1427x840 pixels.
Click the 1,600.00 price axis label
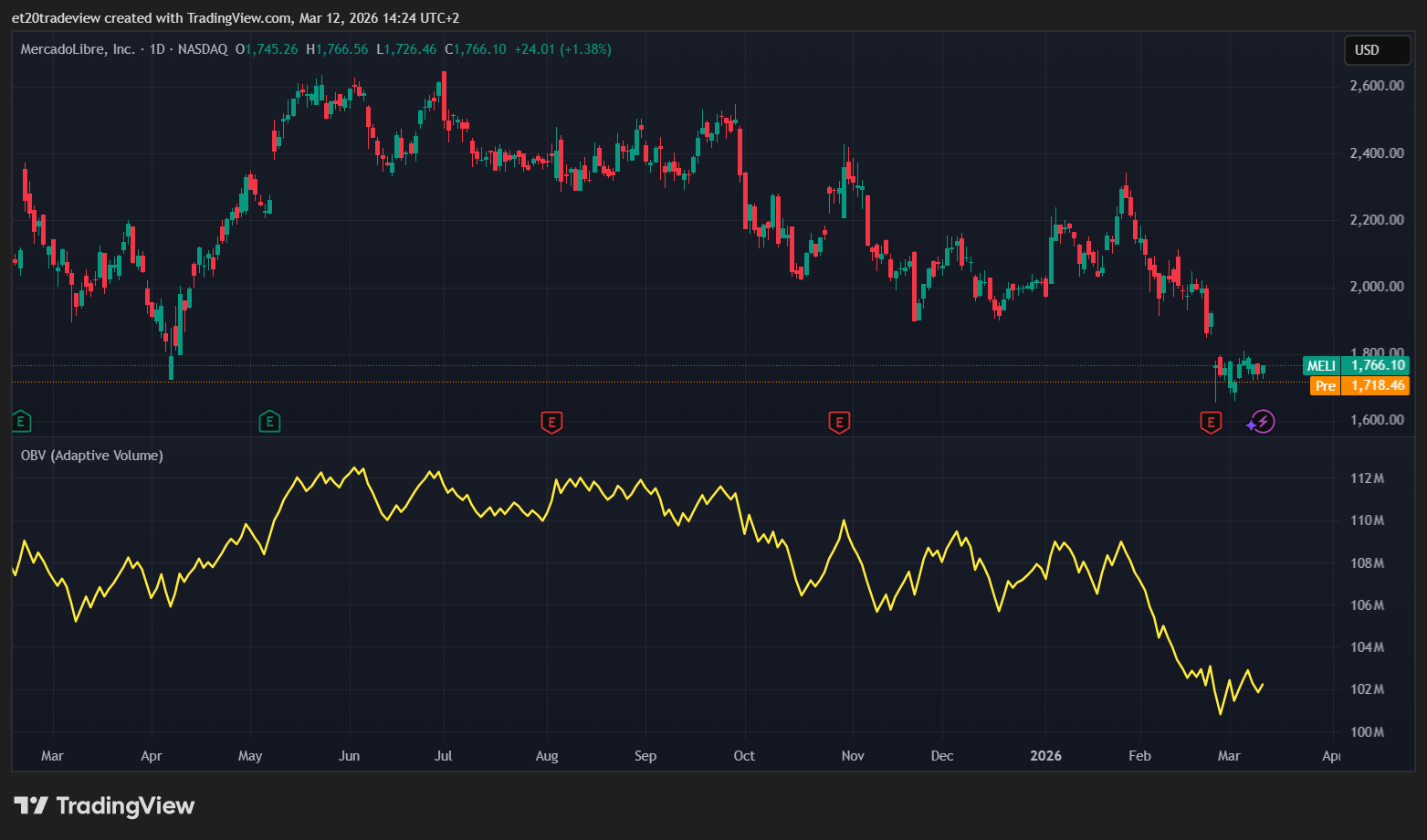tap(1377, 420)
